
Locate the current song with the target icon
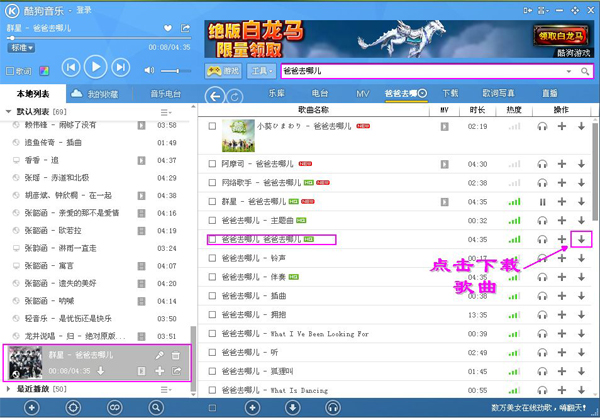tap(73, 408)
